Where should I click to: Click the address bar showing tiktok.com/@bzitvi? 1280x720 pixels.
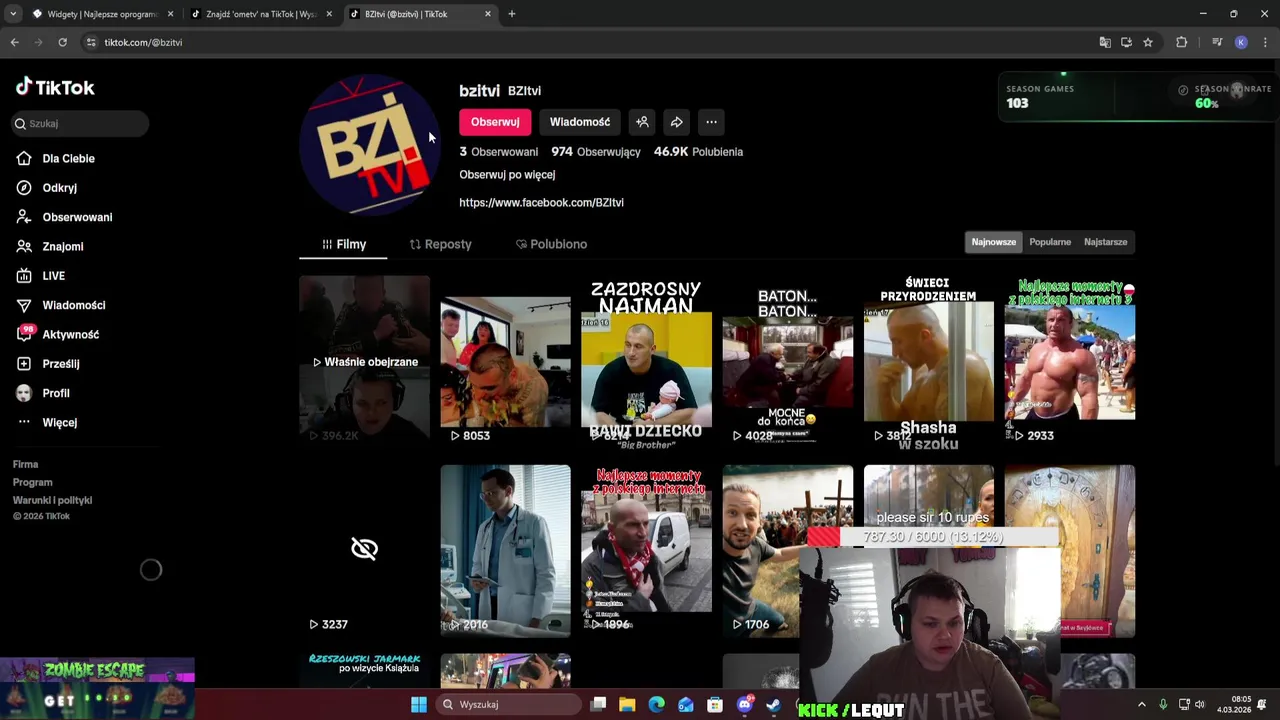pyautogui.click(x=590, y=42)
